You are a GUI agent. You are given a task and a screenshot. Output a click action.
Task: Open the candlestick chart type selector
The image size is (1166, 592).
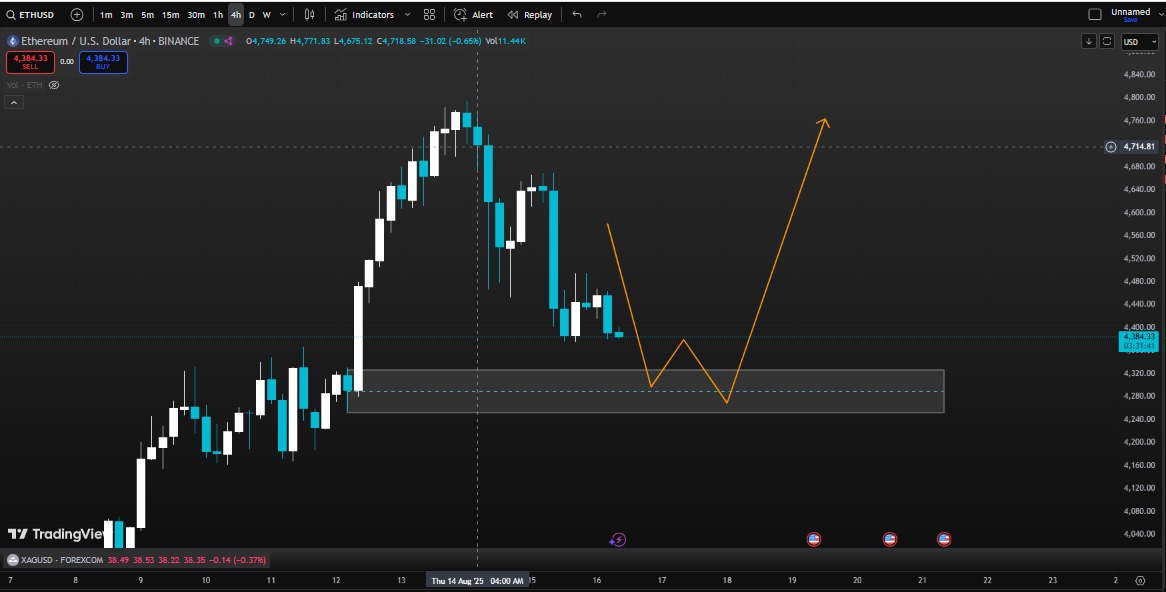[309, 15]
